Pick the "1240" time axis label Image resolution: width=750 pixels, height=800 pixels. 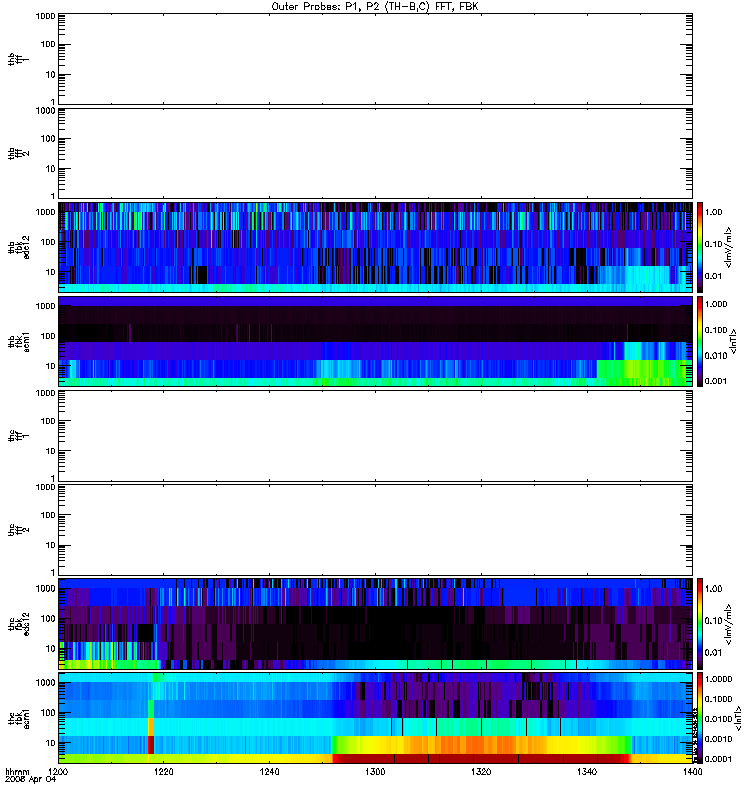[269, 772]
